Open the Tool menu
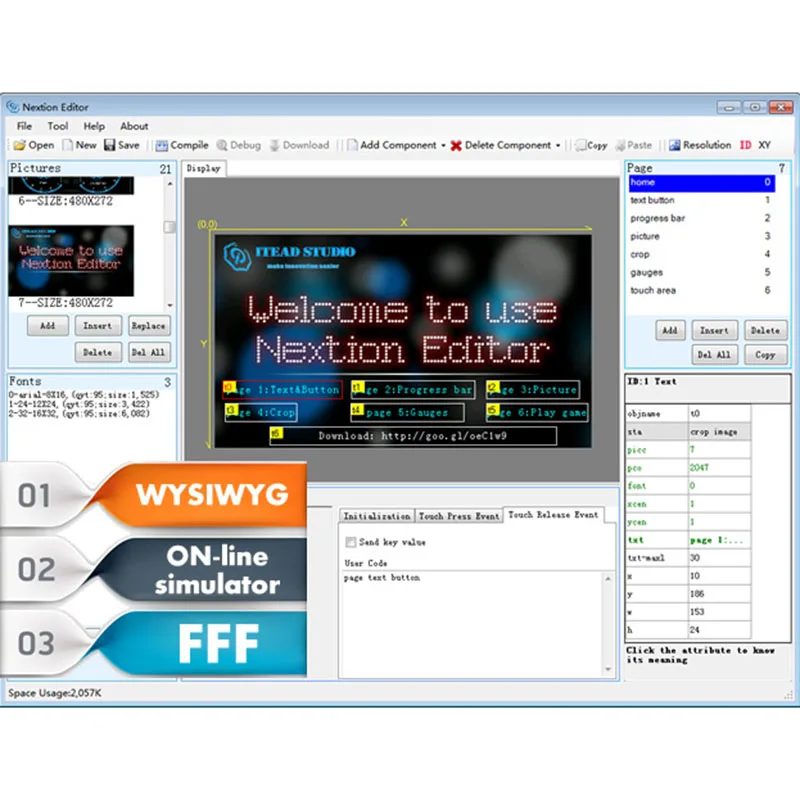The height and width of the screenshot is (800, 800). 58,126
